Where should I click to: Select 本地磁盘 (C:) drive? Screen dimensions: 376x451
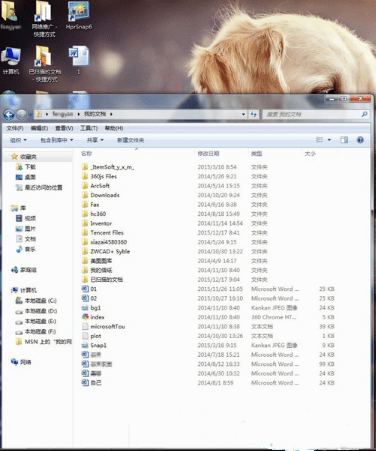click(x=36, y=301)
